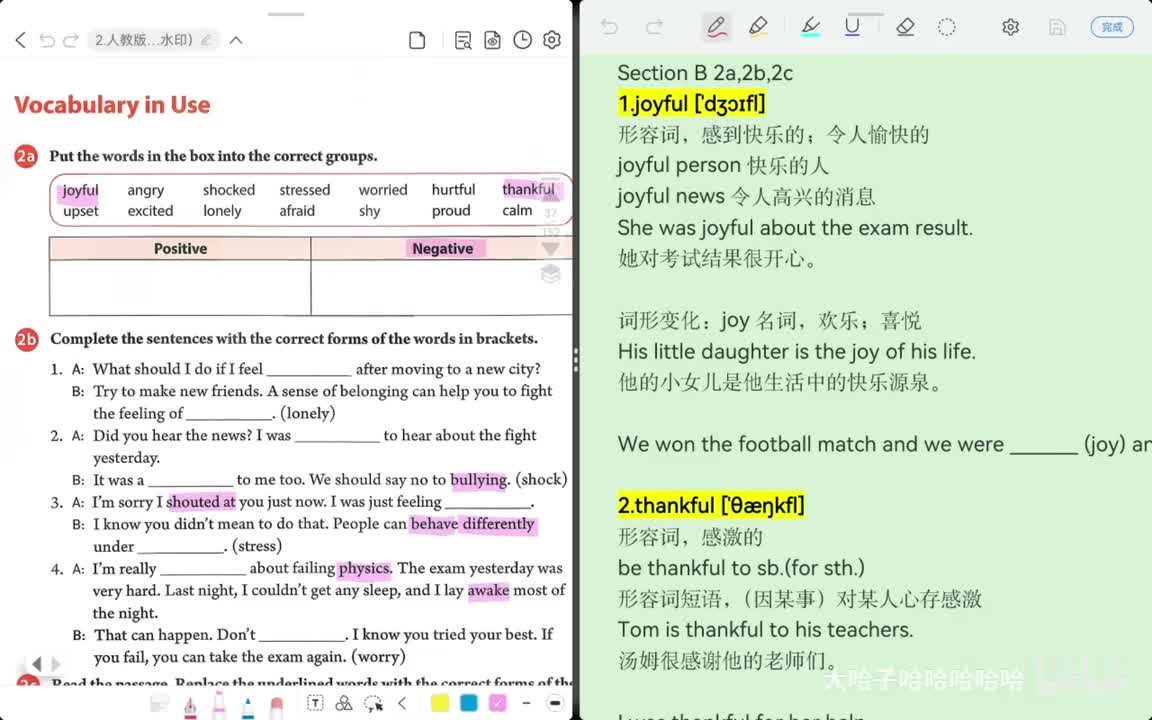Collapse the textbook toolbar with up chevron

[236, 40]
